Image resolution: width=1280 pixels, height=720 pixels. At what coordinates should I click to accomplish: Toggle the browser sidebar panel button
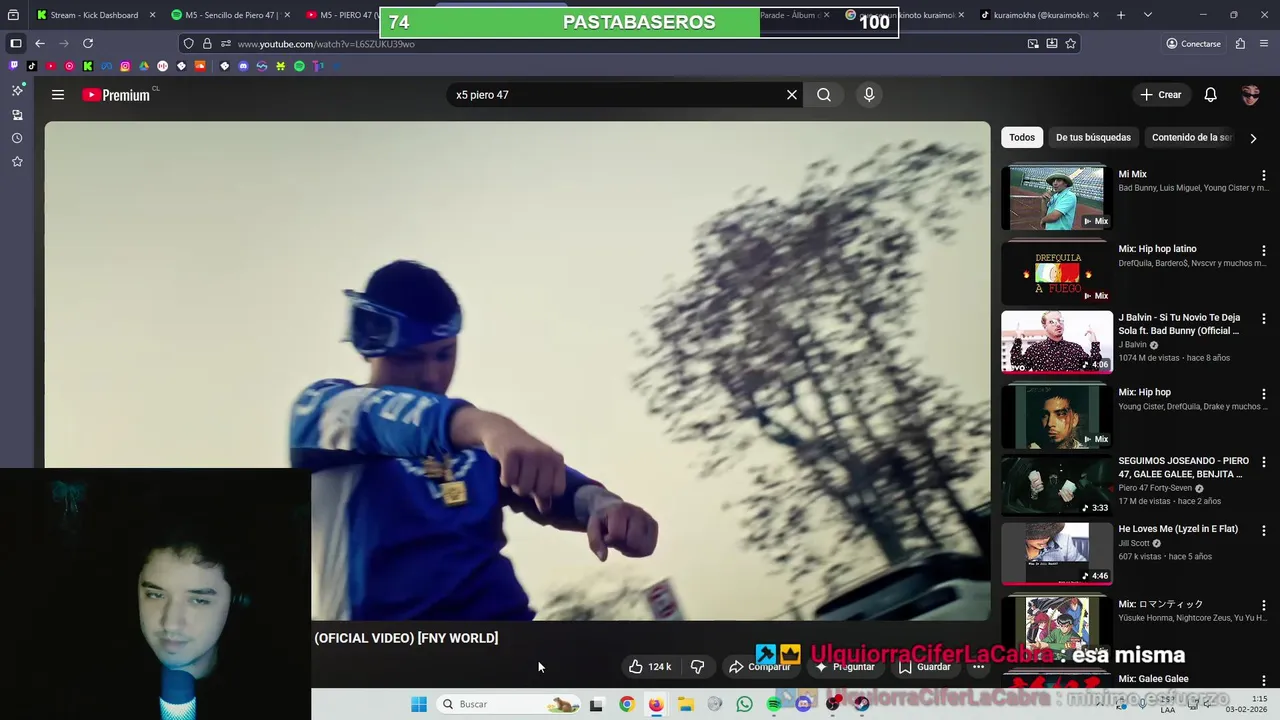[15, 43]
